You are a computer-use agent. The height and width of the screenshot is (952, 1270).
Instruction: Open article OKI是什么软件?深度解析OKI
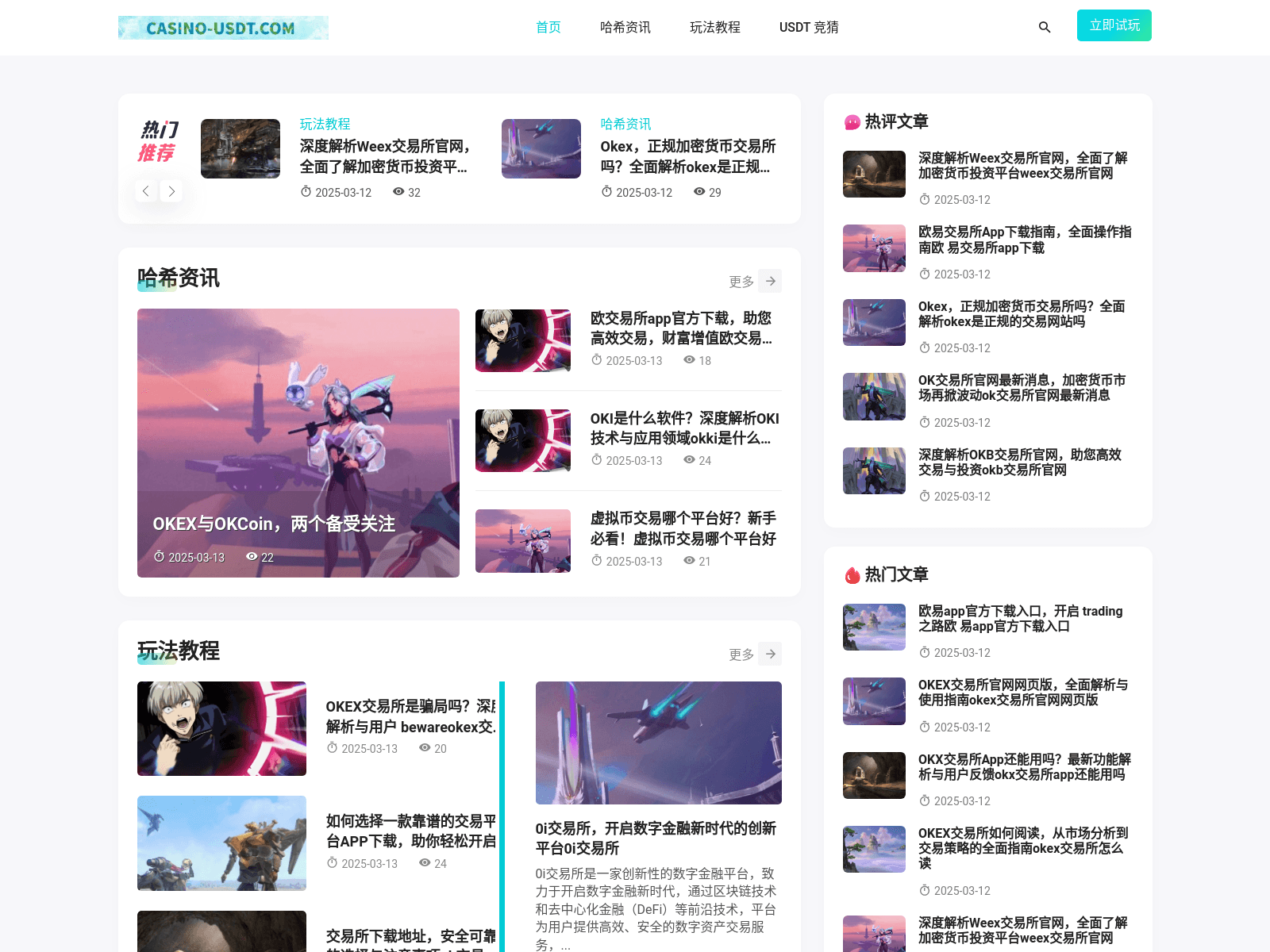pos(684,428)
